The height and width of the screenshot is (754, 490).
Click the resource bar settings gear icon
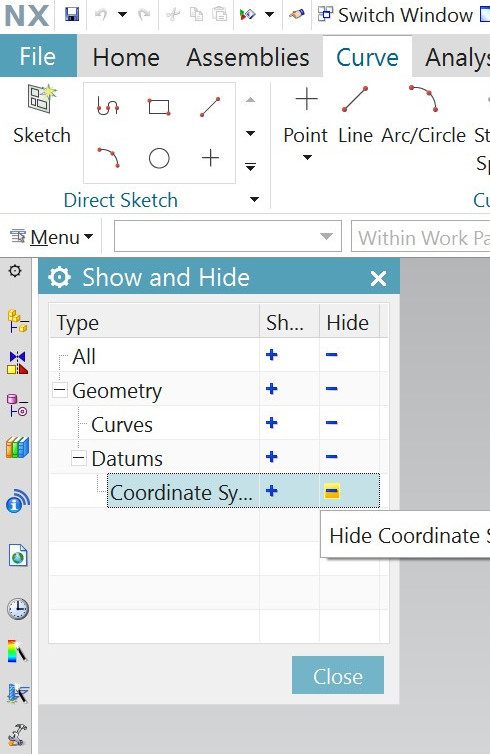click(x=15, y=271)
